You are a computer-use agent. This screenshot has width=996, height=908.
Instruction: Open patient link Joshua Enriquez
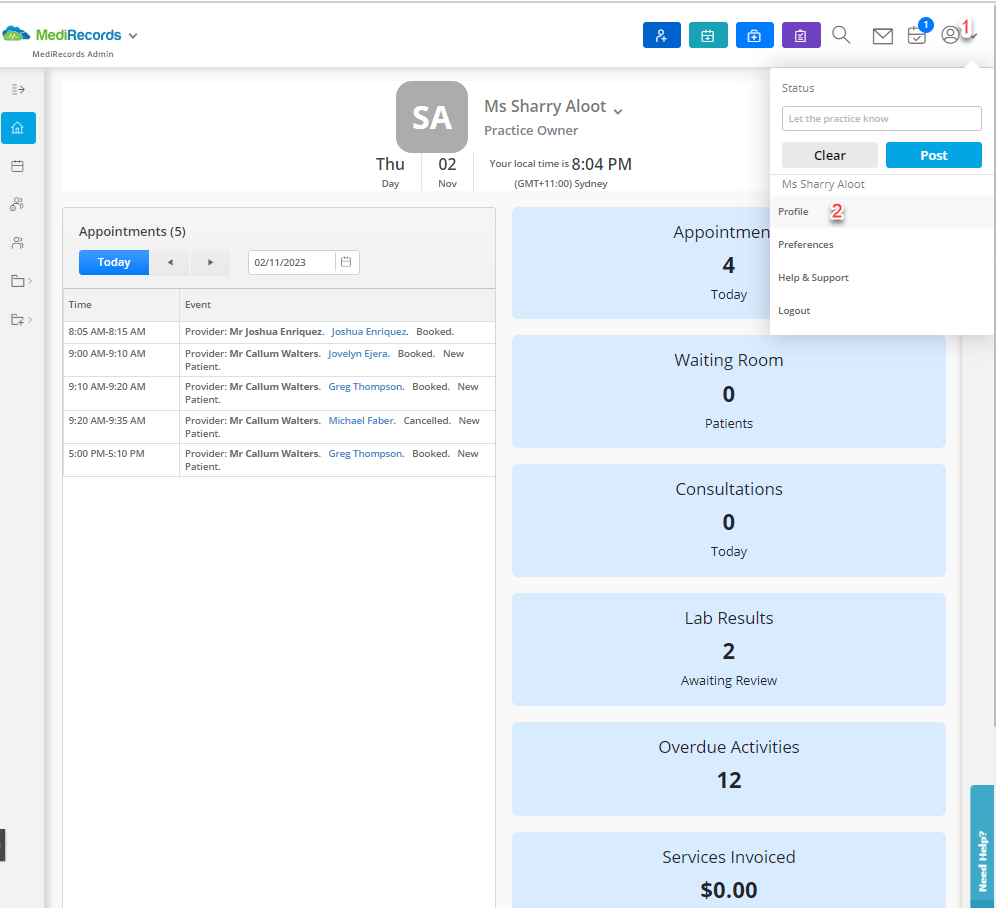[369, 332]
